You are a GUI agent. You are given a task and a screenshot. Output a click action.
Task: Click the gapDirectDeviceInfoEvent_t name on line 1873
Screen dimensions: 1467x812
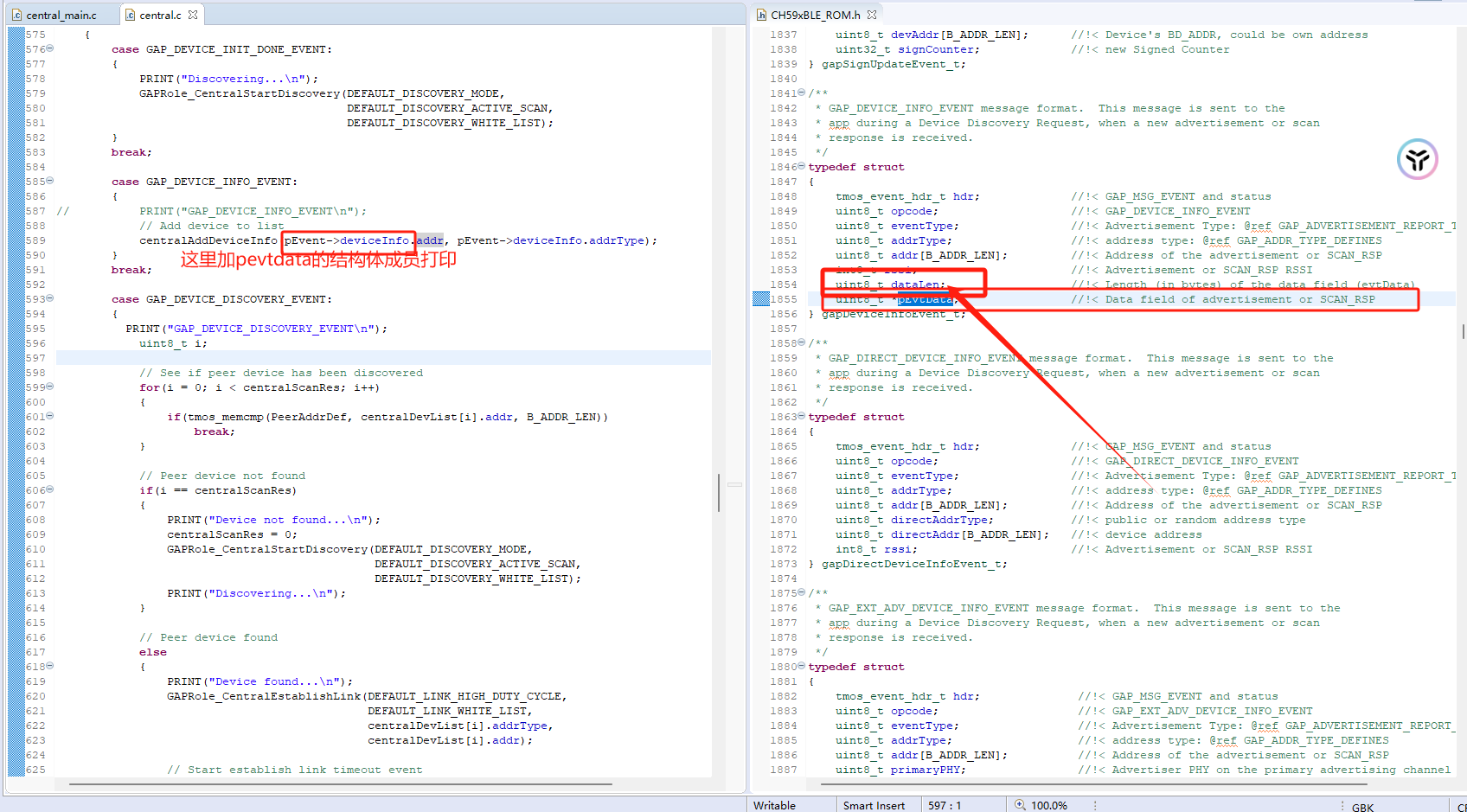pos(911,564)
